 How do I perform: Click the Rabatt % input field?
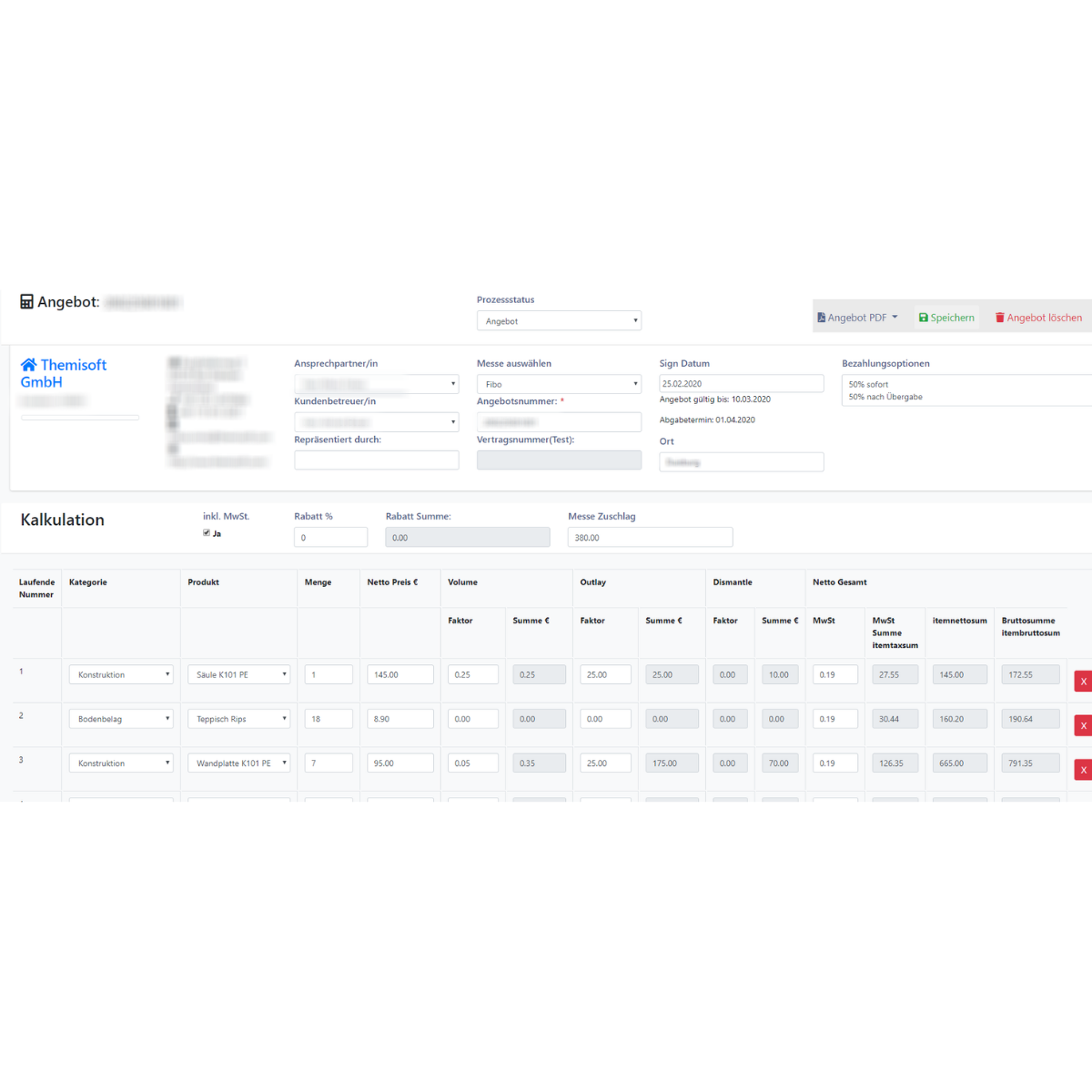[330, 538]
